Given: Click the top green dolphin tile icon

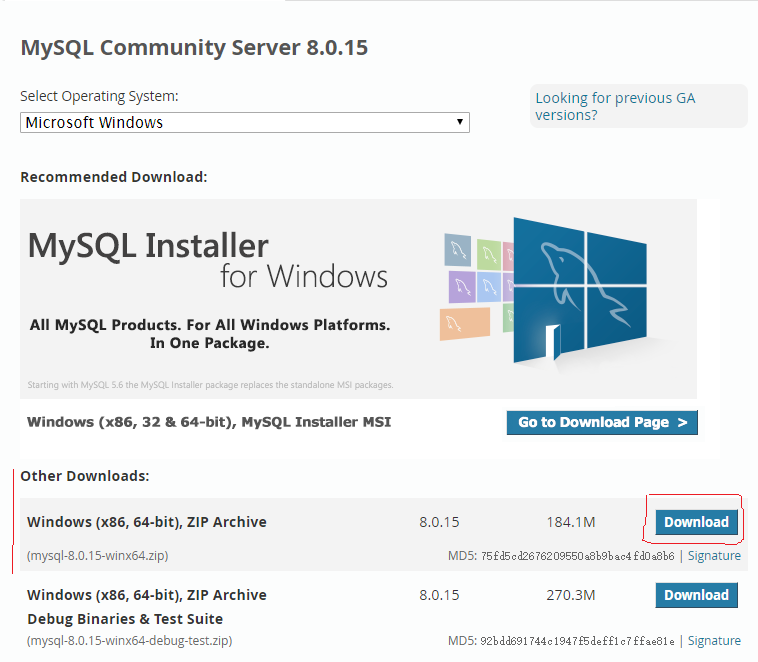Looking at the screenshot, I should pos(489,254).
